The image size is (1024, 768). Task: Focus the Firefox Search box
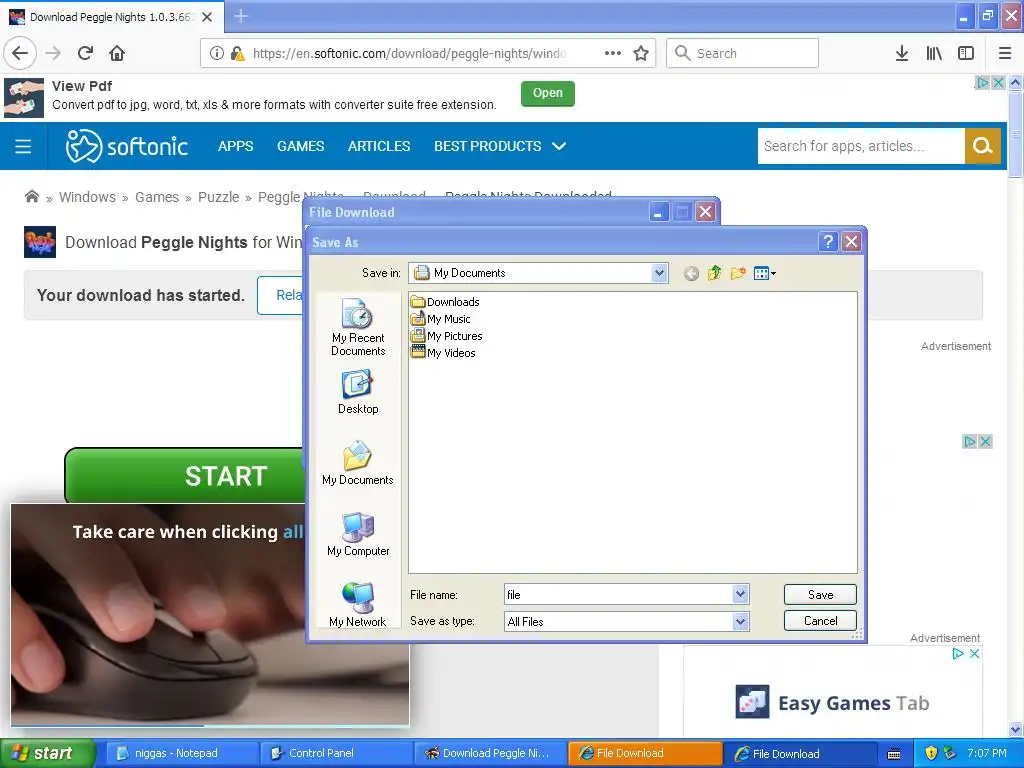(742, 53)
